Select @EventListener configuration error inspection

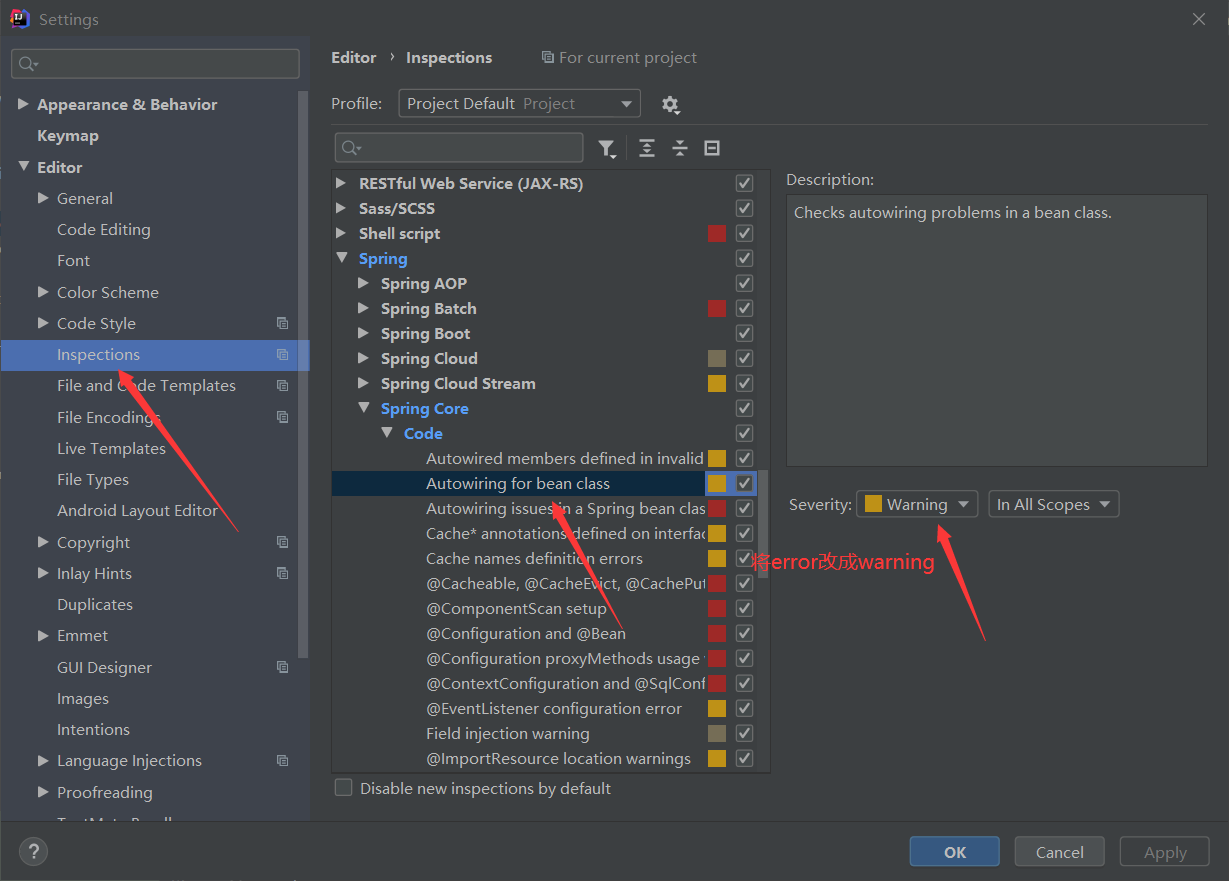tap(554, 708)
